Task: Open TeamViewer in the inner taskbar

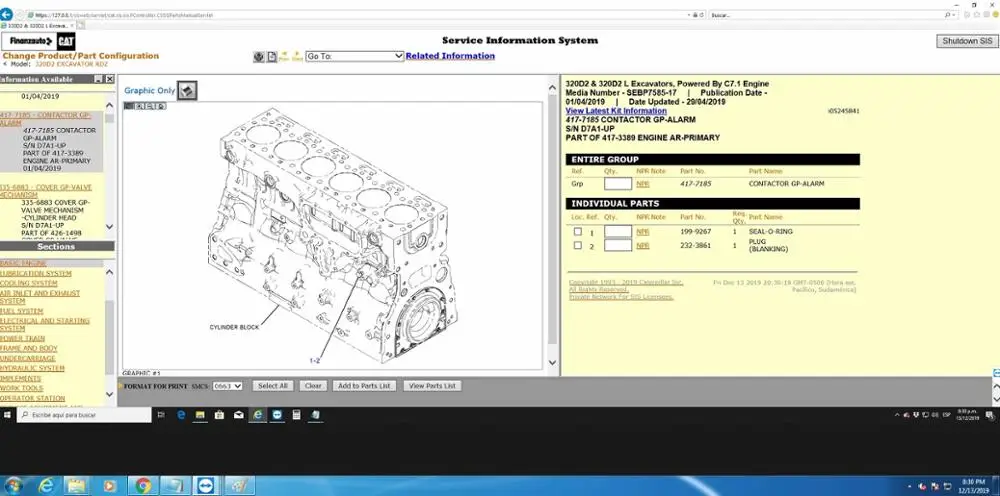Action: coord(277,415)
